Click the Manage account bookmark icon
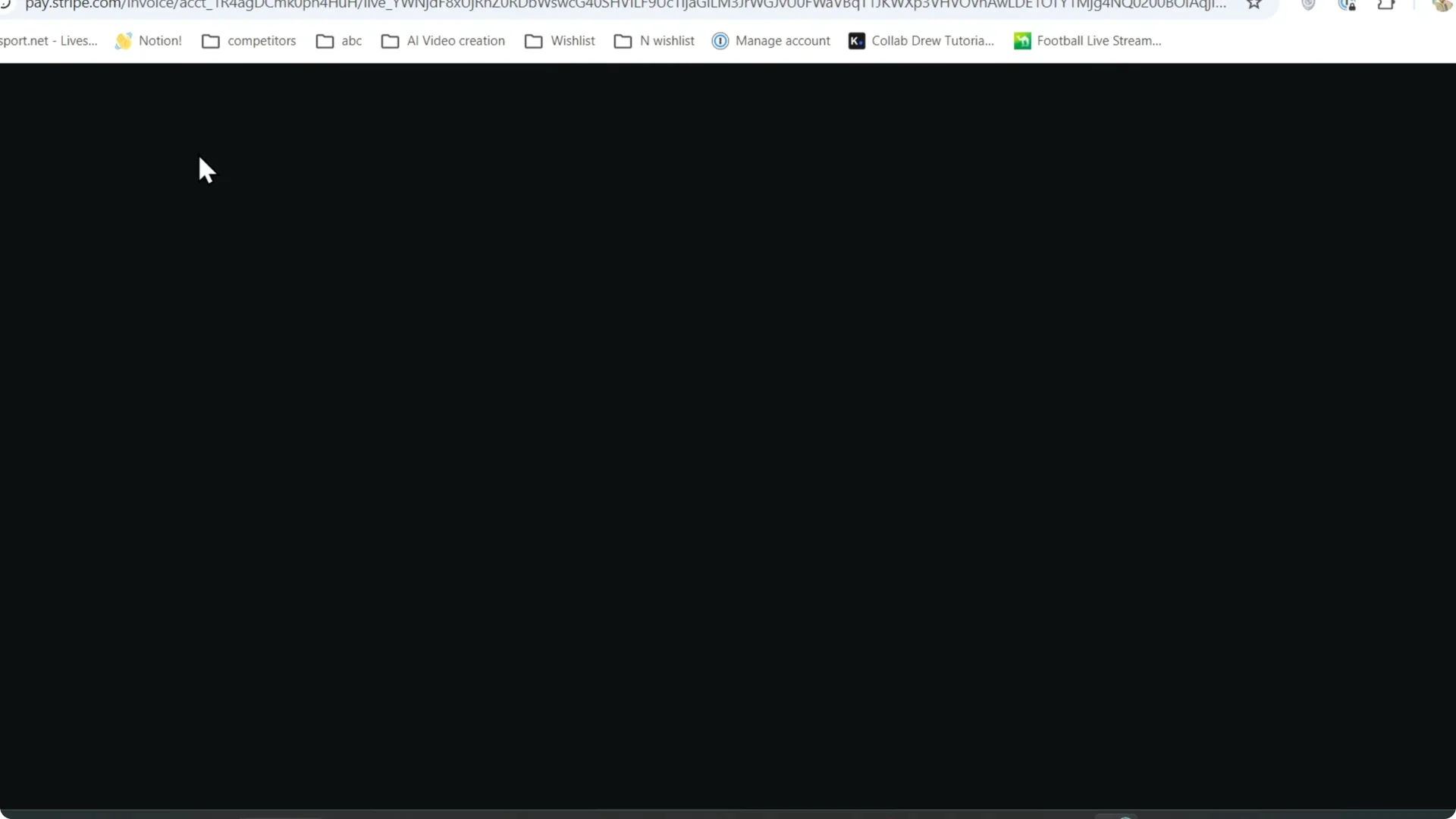This screenshot has width=1456, height=819. click(x=719, y=40)
